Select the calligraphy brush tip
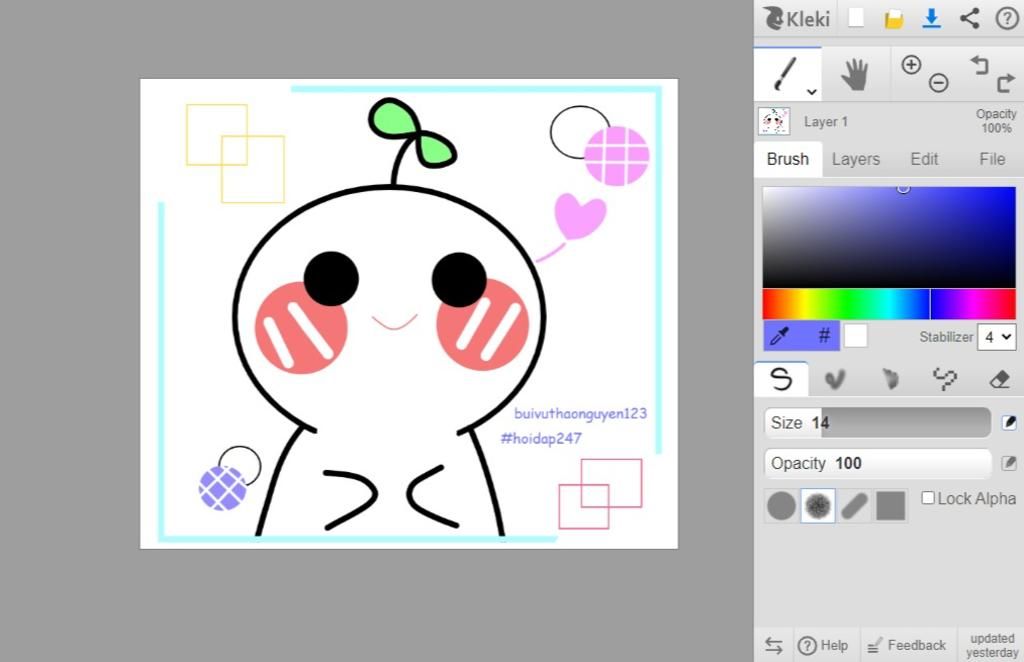Image resolution: width=1024 pixels, height=662 pixels. 854,505
